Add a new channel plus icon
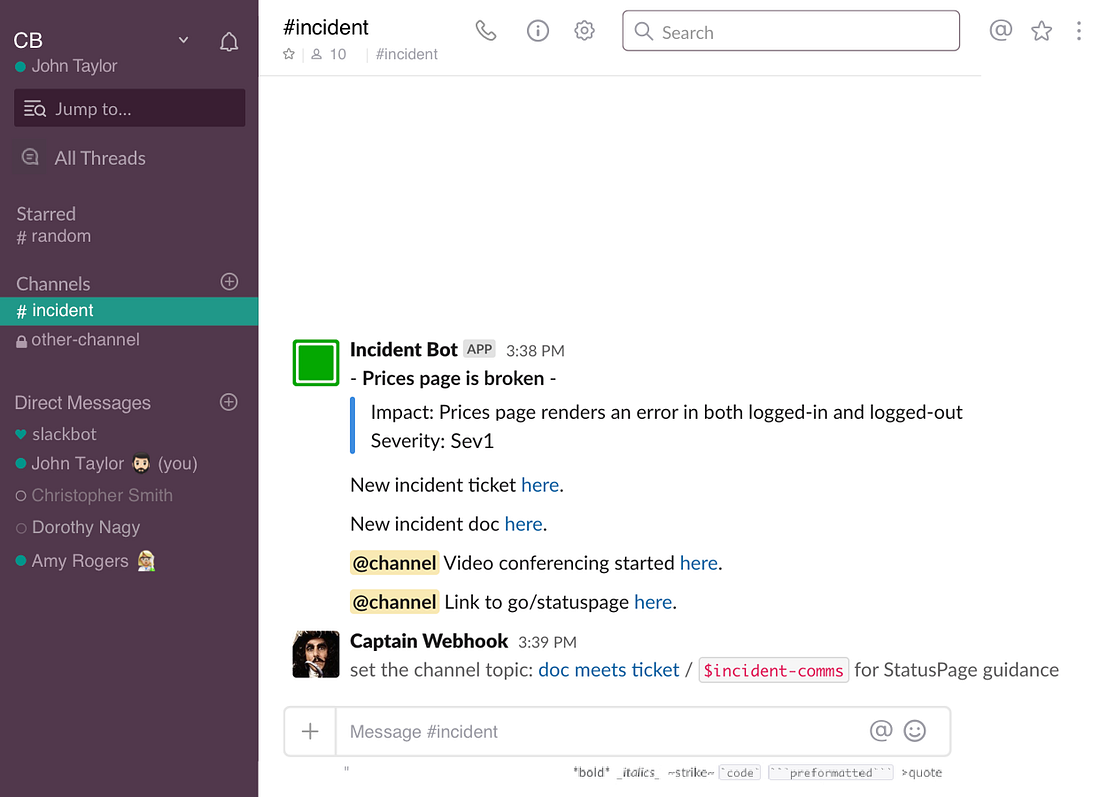1100x797 pixels. pyautogui.click(x=229, y=282)
